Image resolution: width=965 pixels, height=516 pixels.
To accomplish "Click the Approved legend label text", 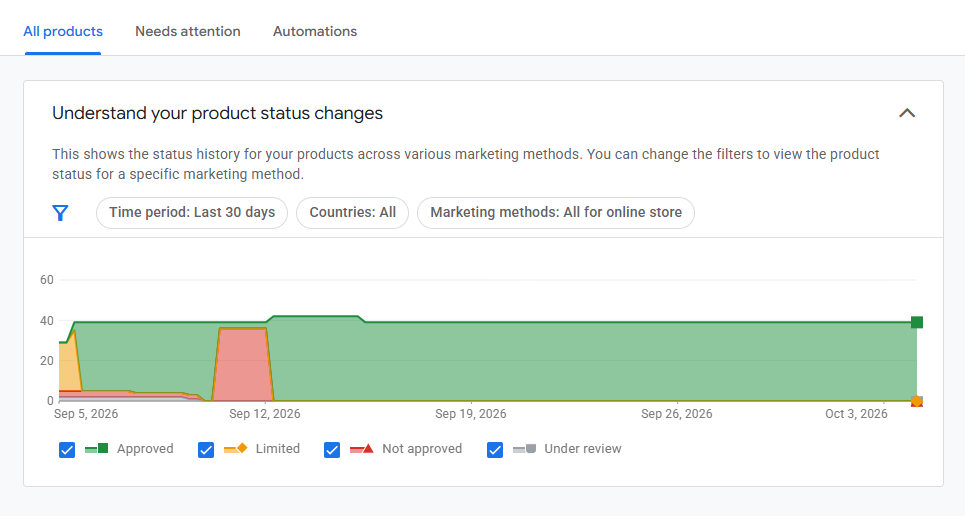I will click(x=145, y=449).
